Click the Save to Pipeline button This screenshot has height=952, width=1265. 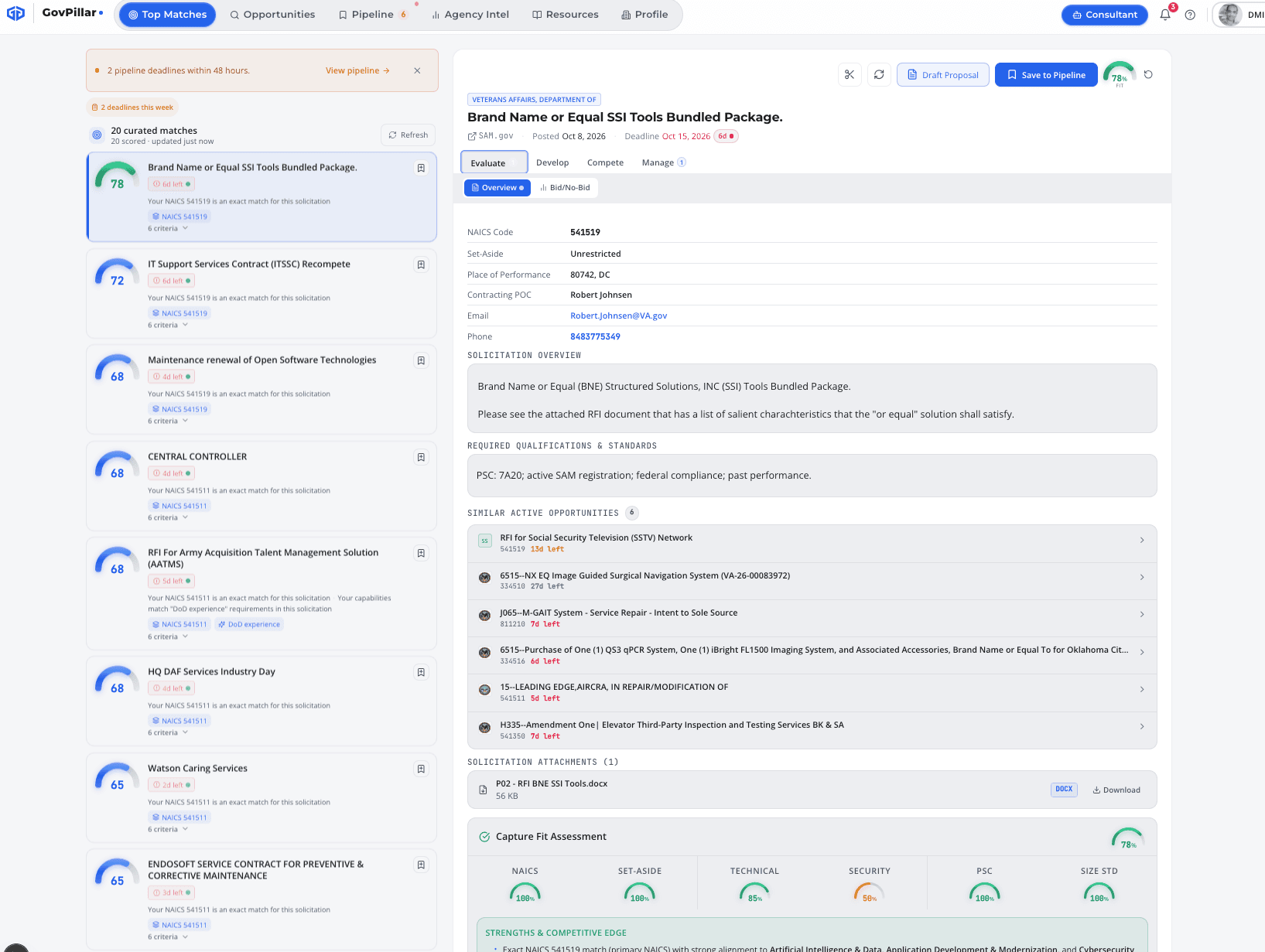tap(1046, 75)
